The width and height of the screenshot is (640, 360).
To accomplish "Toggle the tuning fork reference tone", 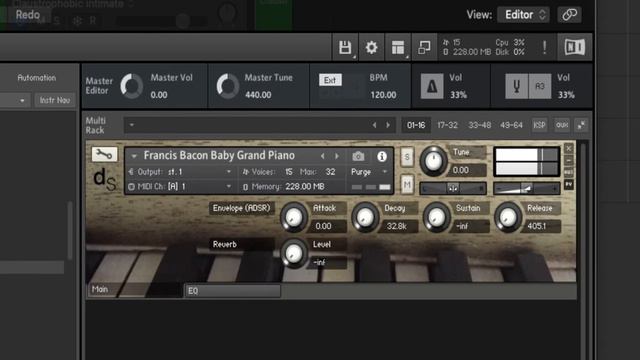I will point(516,86).
